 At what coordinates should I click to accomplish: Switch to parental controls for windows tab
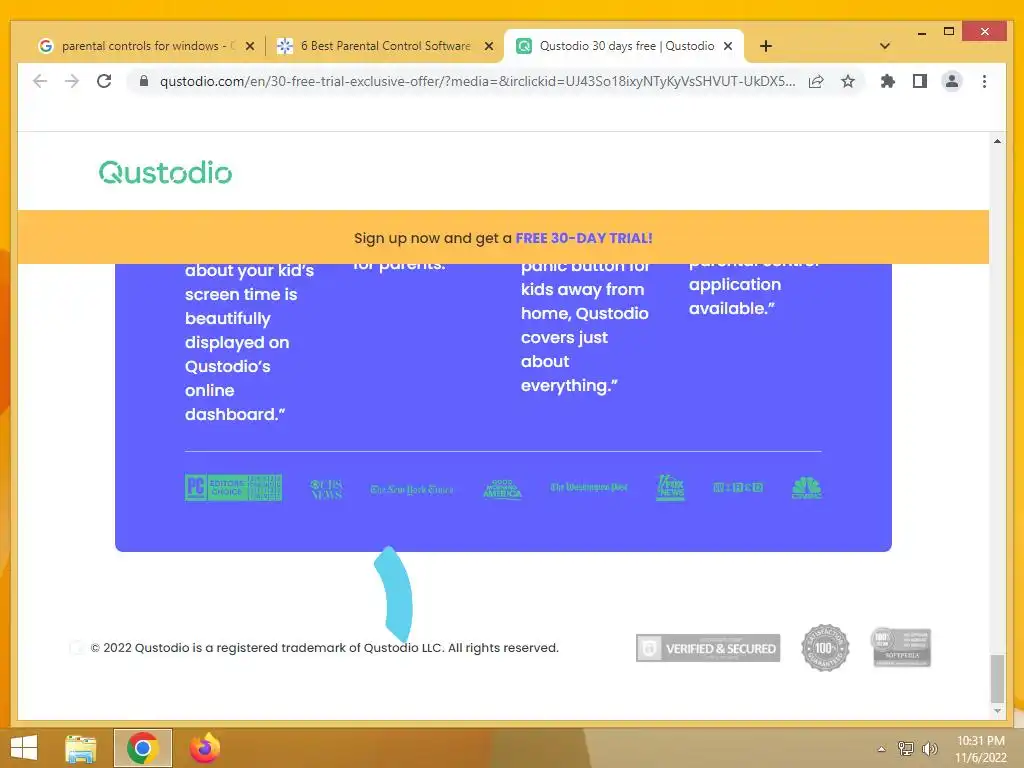click(x=145, y=46)
